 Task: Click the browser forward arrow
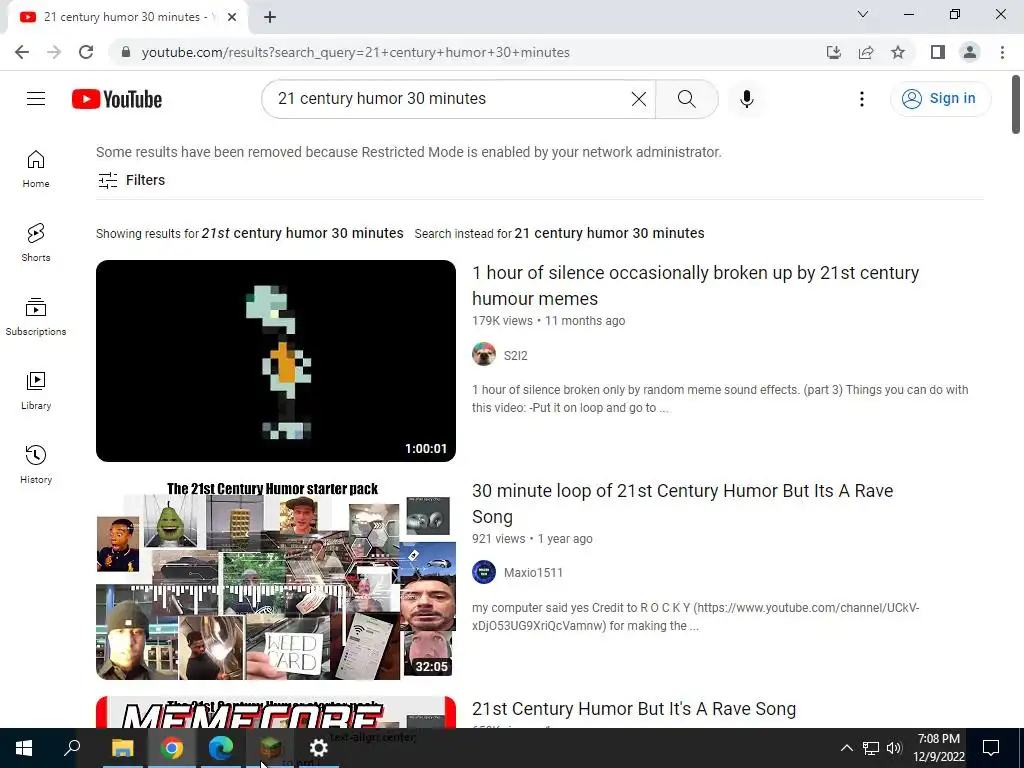(x=54, y=52)
